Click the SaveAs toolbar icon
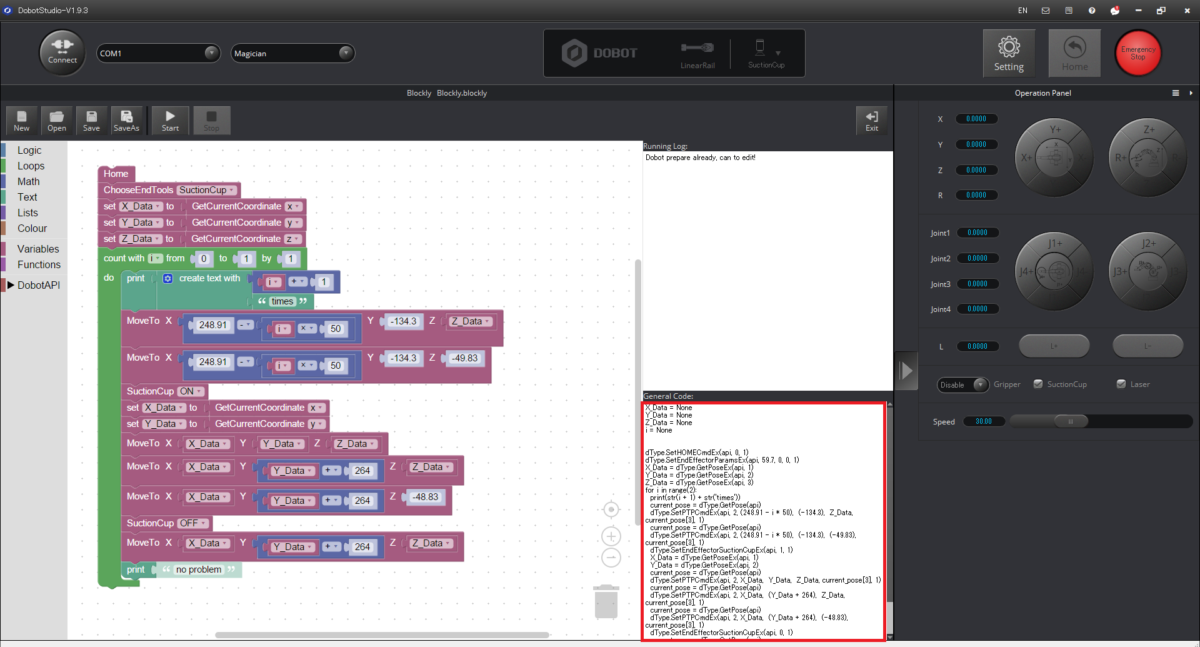This screenshot has width=1200, height=647. [126, 120]
